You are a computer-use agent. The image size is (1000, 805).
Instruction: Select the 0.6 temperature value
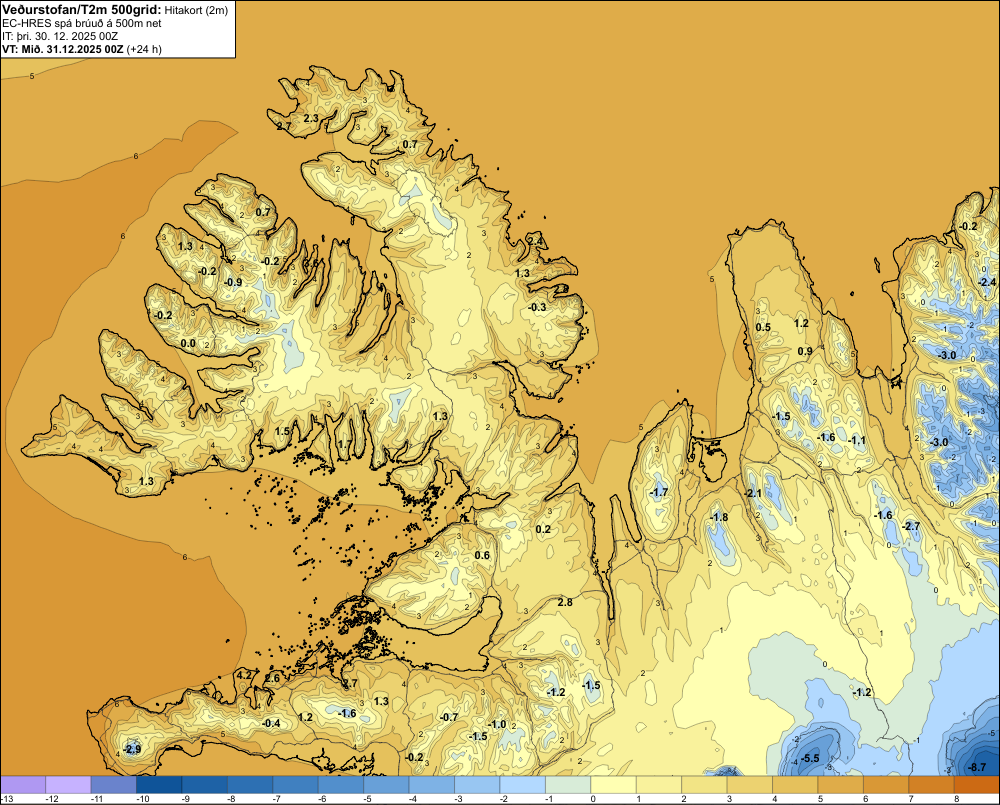pos(482,555)
